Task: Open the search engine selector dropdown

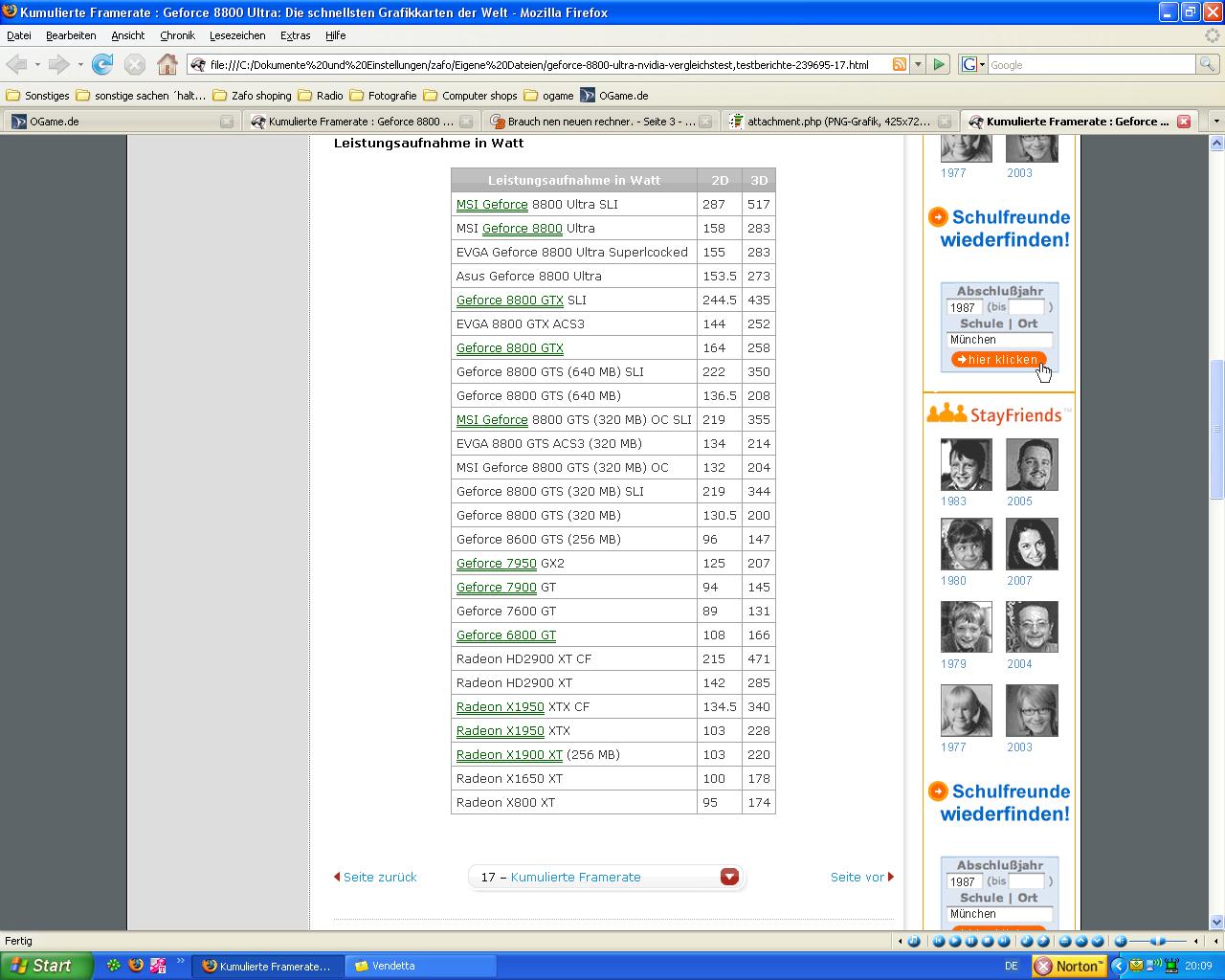Action: click(x=973, y=64)
